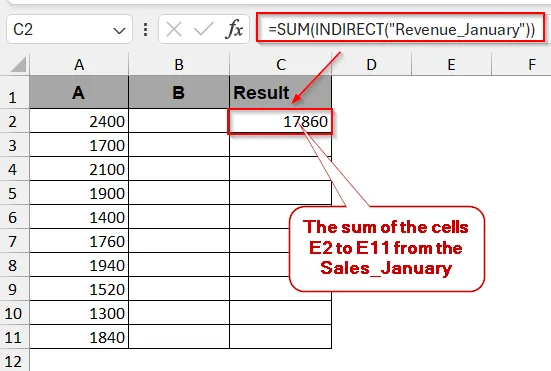Select cell with value 1300
Viewport: 551px width, 371px height.
tap(79, 313)
